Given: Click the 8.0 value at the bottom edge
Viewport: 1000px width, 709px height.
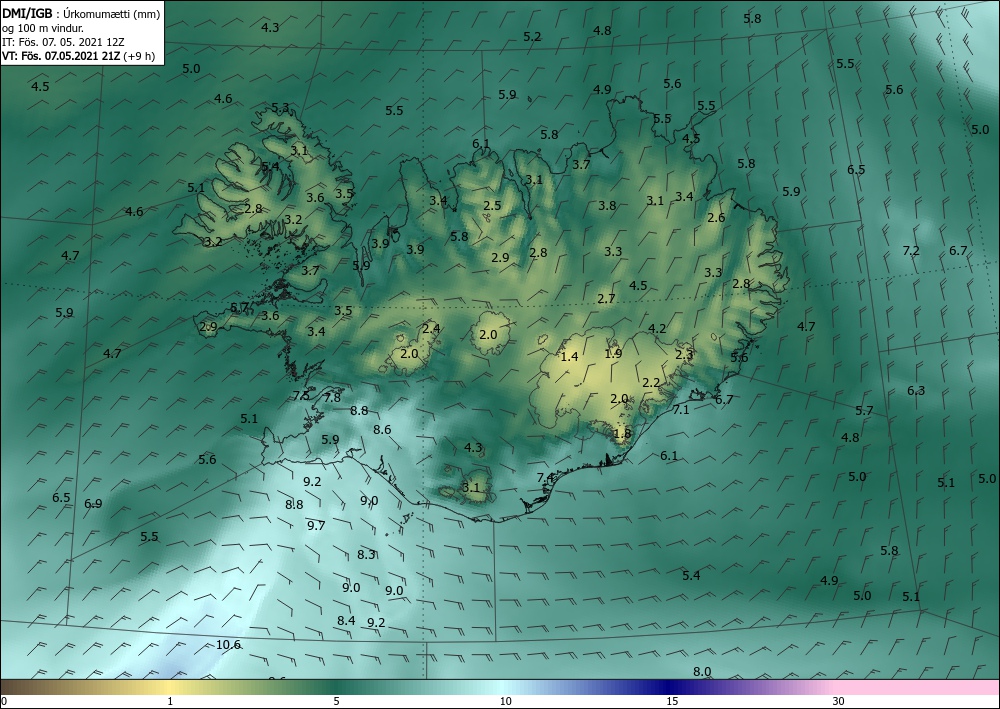Looking at the screenshot, I should [702, 671].
